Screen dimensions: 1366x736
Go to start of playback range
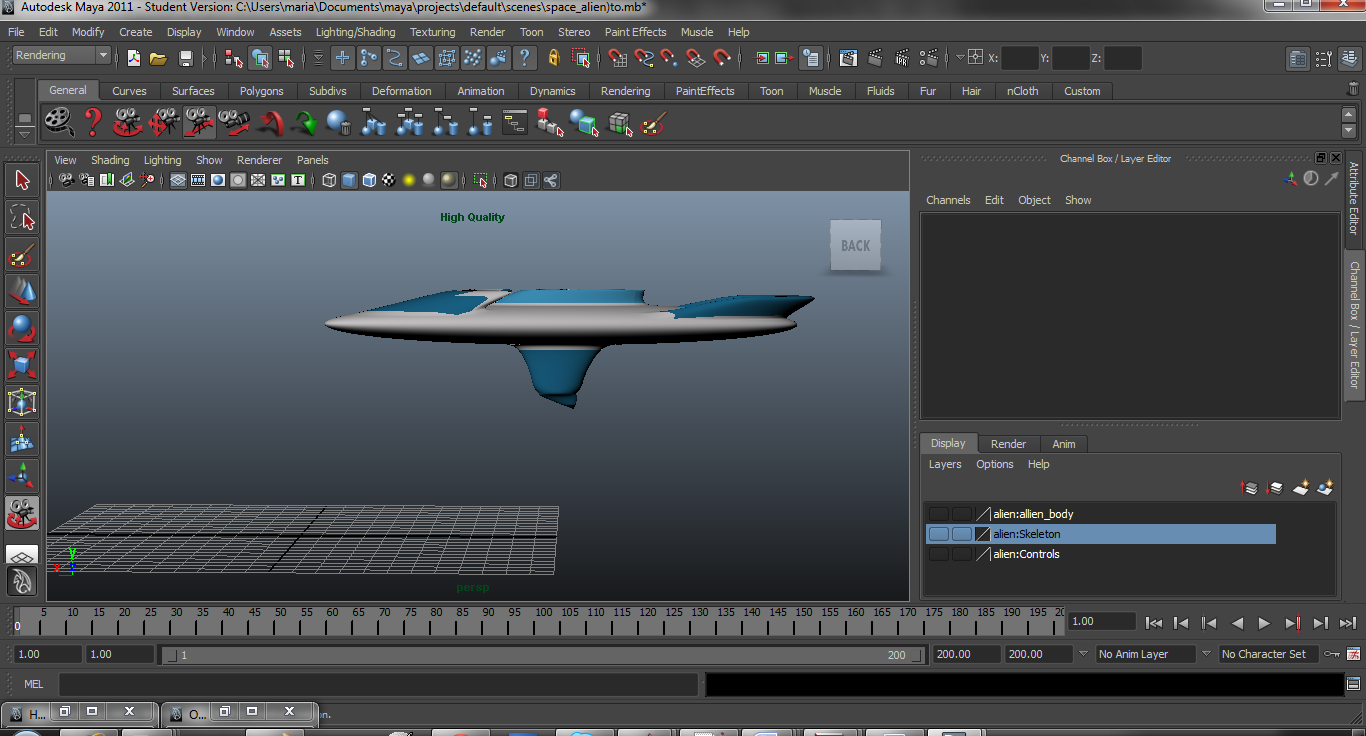click(1154, 623)
